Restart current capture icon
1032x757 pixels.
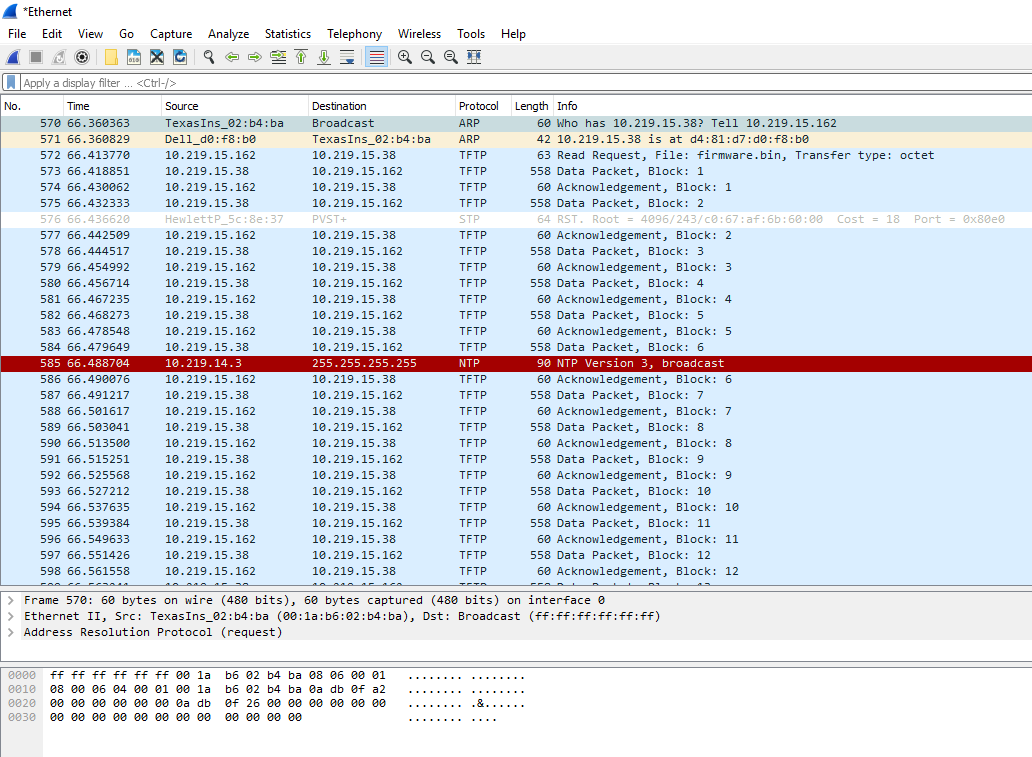pos(59,57)
